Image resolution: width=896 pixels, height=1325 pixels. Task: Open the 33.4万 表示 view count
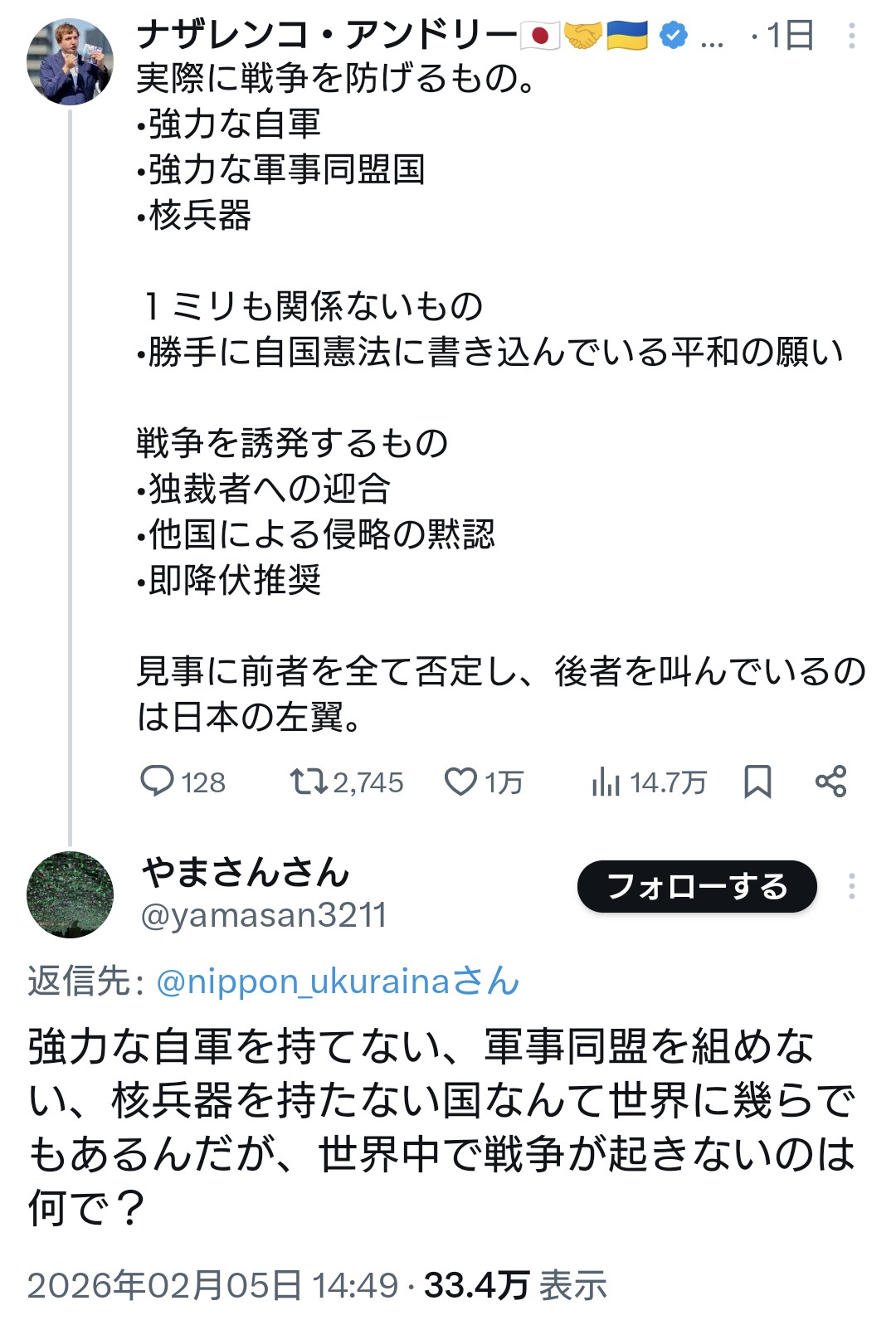point(515,1285)
